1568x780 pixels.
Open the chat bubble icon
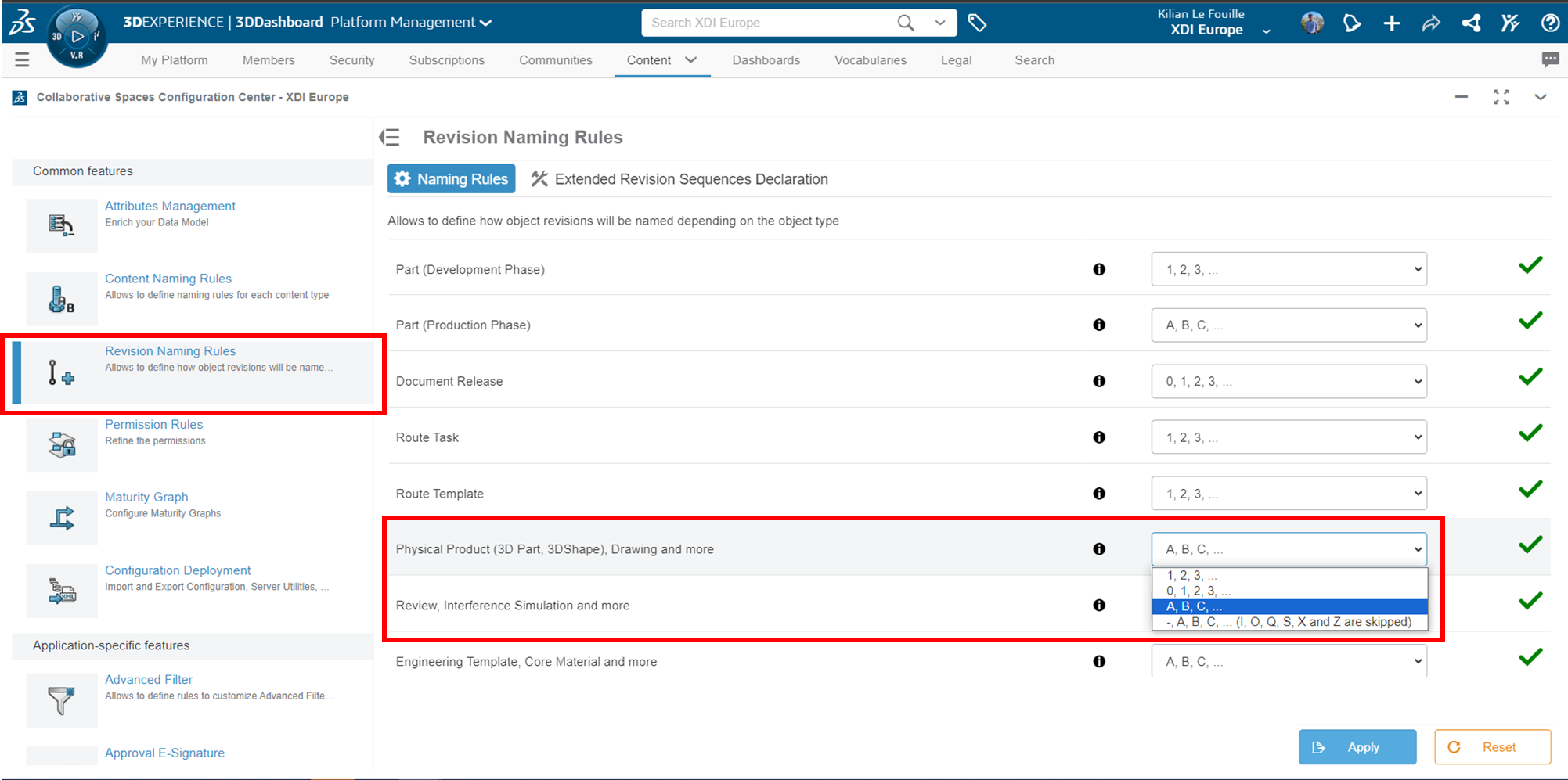click(x=1549, y=59)
